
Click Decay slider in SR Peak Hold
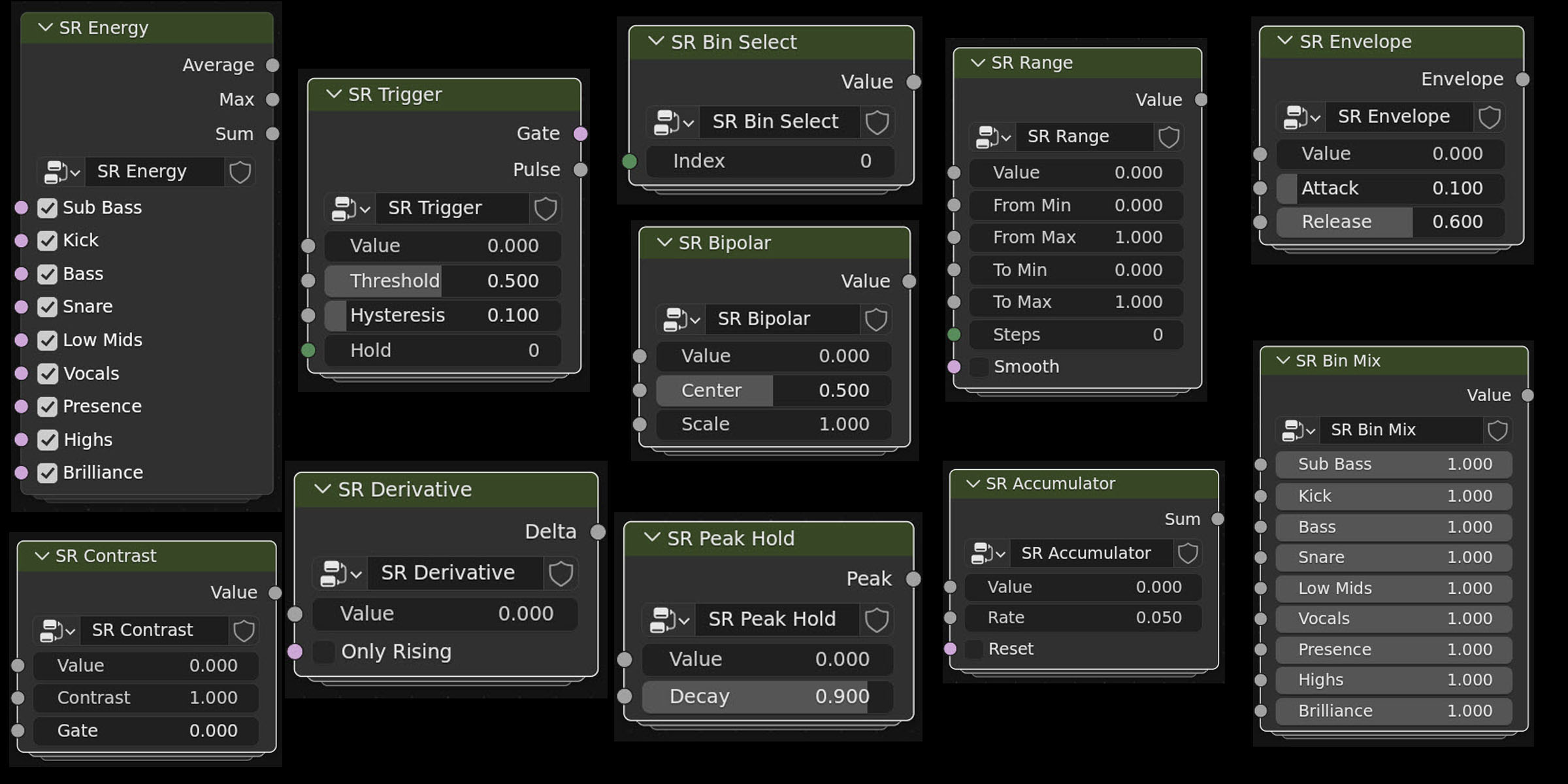pyautogui.click(x=767, y=697)
